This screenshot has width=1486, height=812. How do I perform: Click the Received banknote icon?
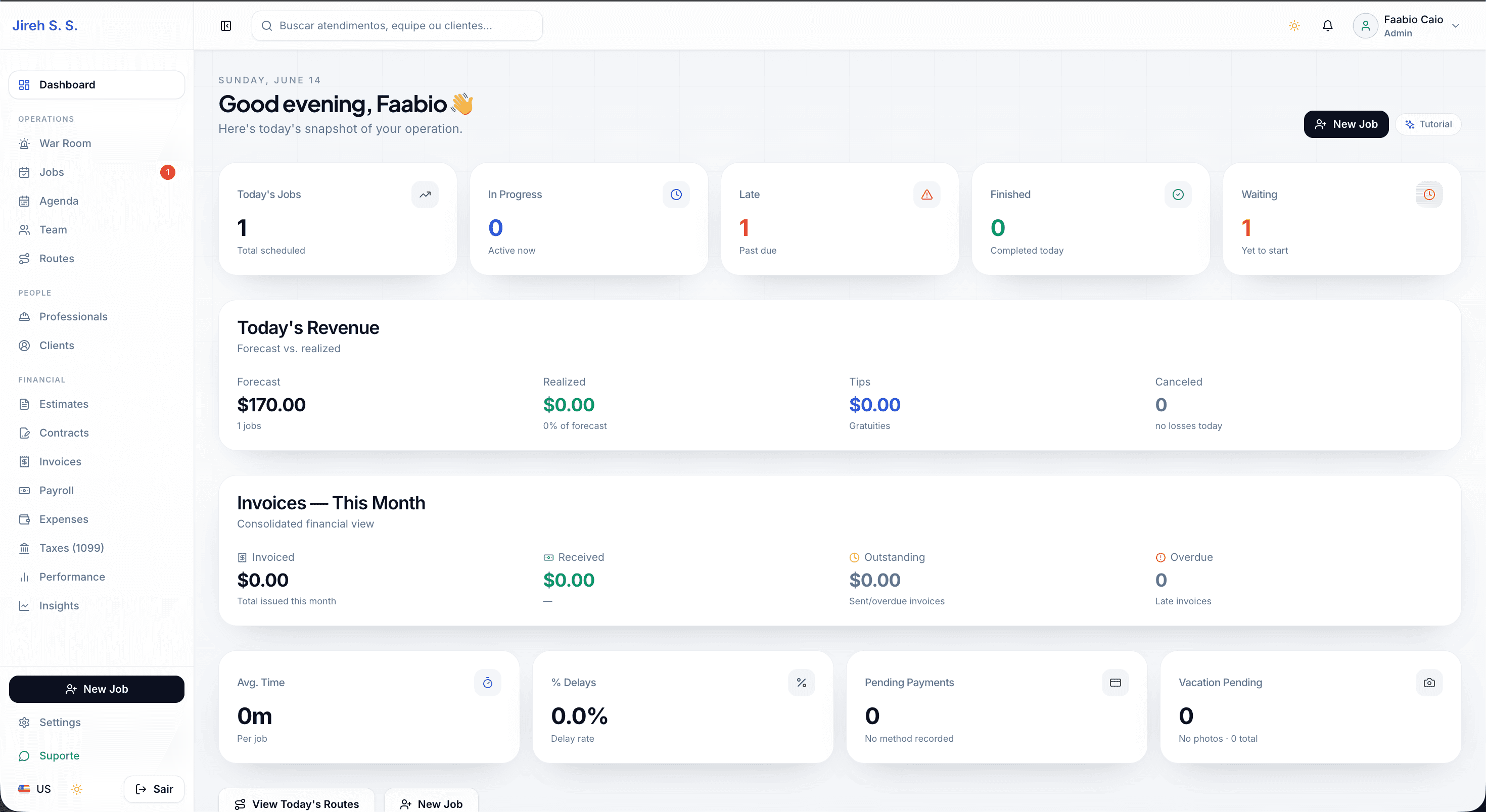click(548, 557)
